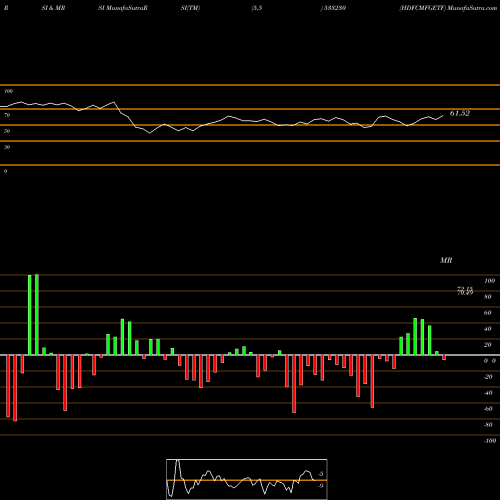Click the end point of the RSI line
The image size is (500, 500).
(443, 115)
